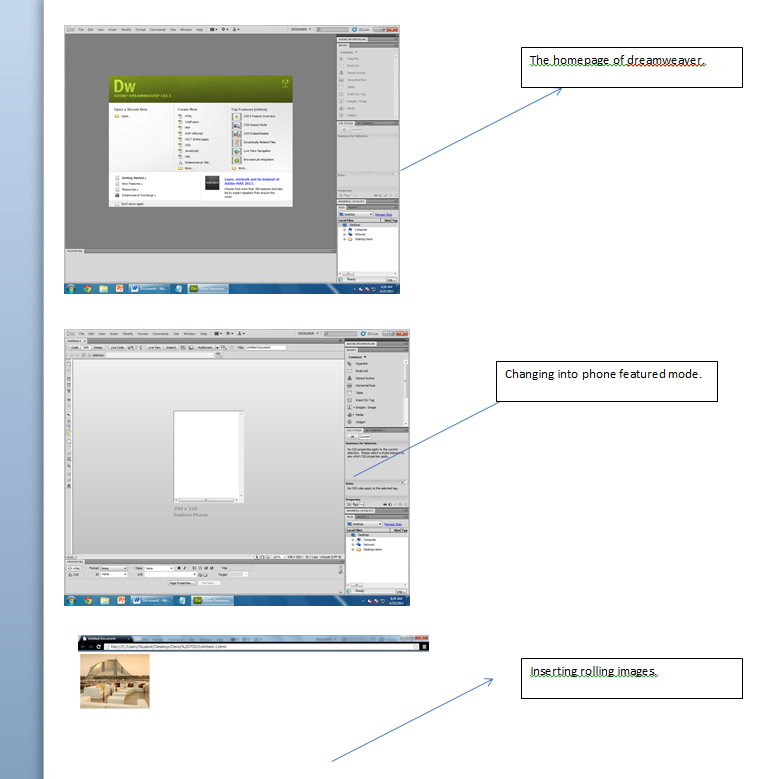Click Horizontal Rule in Insert panel of Feature Phone screenshot
The height and width of the screenshot is (779, 766).
pos(361,386)
